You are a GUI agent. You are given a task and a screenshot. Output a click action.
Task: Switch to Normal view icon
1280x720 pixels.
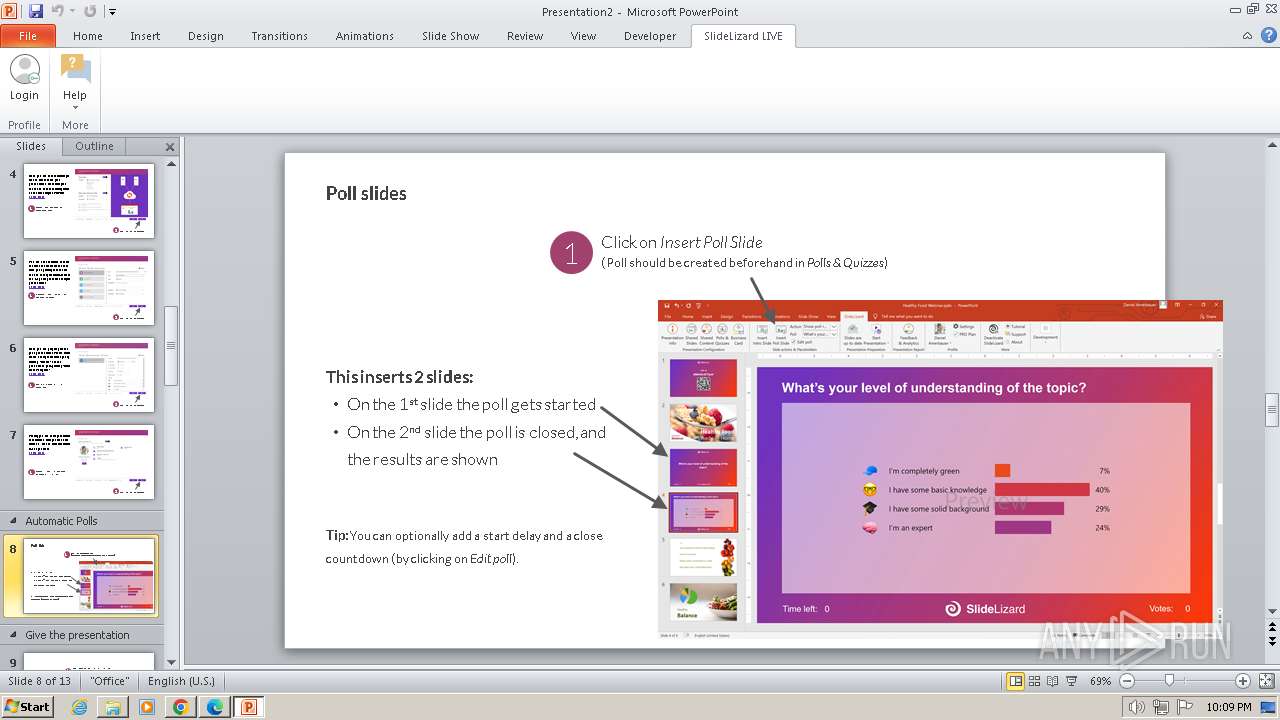coord(1016,681)
